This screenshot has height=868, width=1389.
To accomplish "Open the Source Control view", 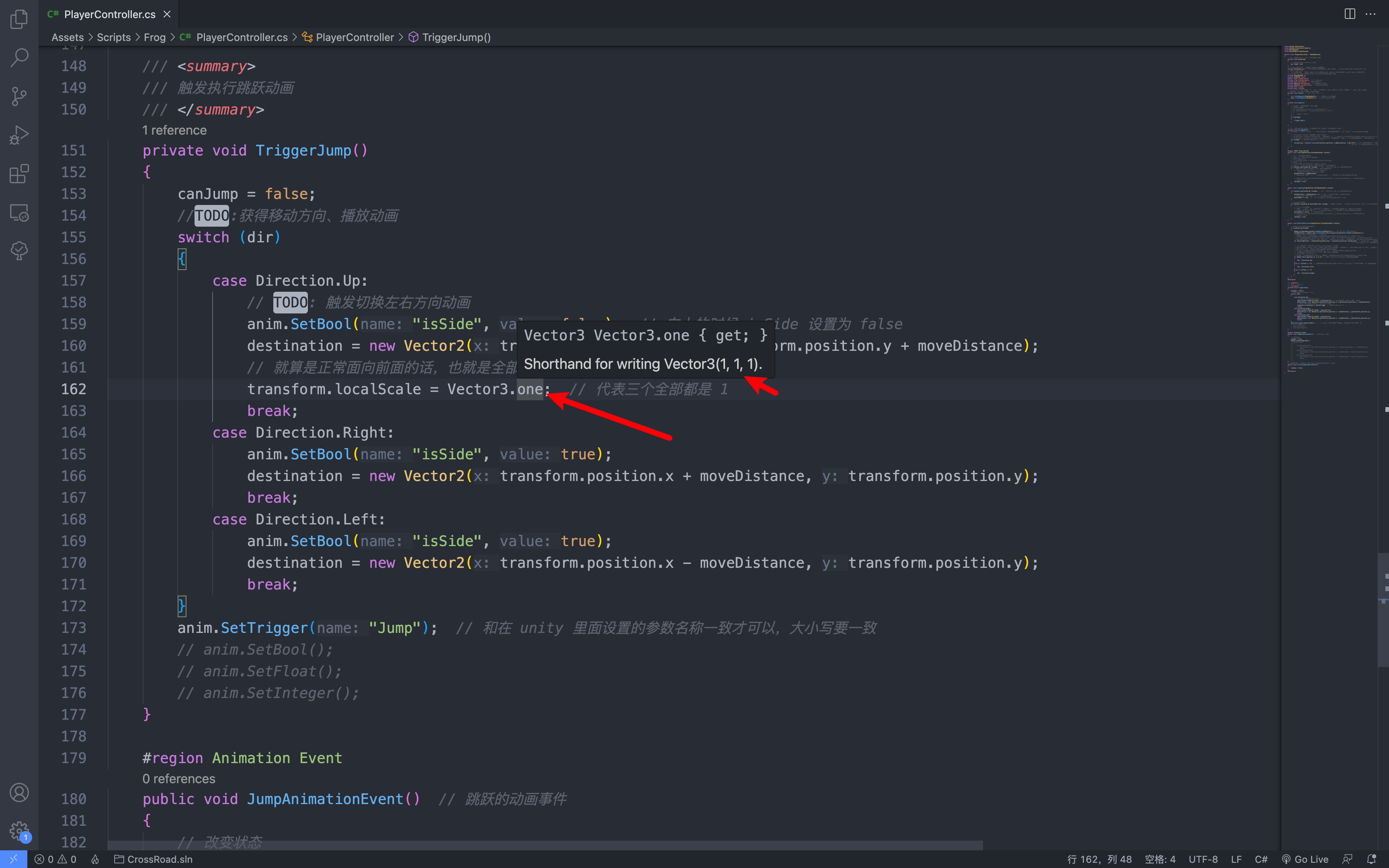I will (19, 96).
